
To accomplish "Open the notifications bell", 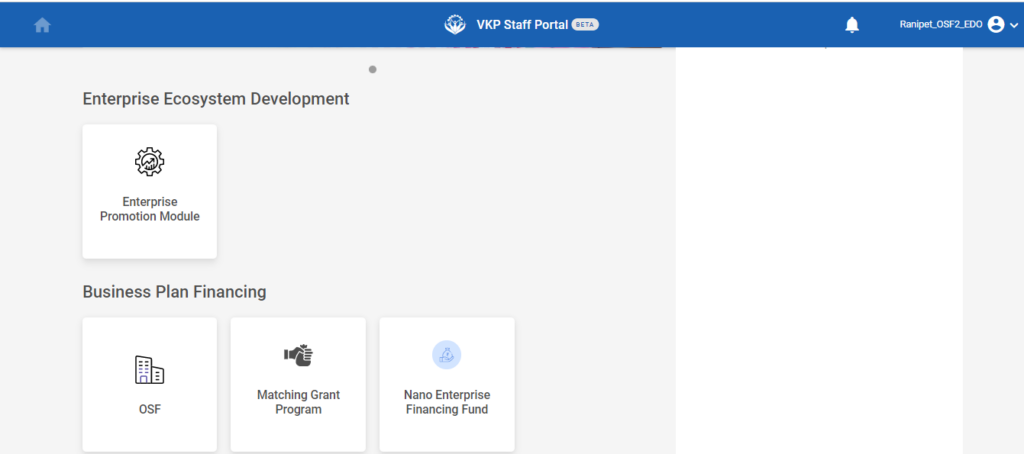I will tap(852, 25).
